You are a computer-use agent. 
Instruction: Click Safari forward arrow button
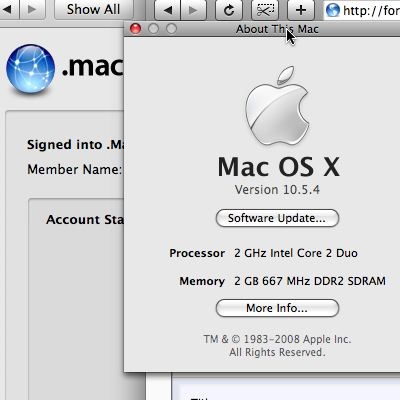point(193,10)
